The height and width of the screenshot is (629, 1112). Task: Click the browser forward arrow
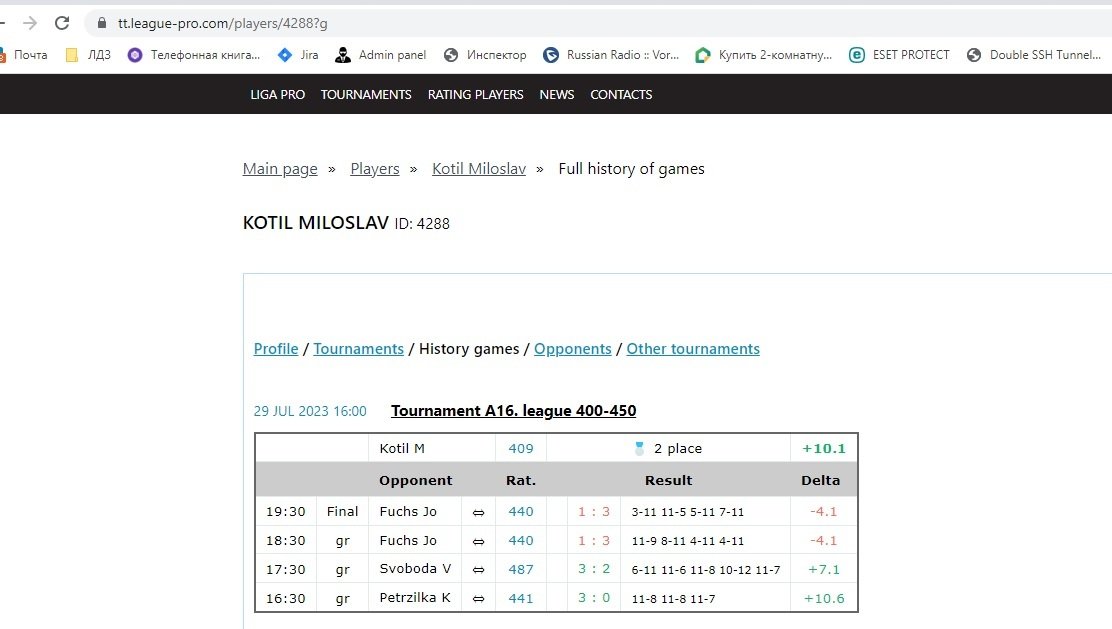click(x=30, y=22)
